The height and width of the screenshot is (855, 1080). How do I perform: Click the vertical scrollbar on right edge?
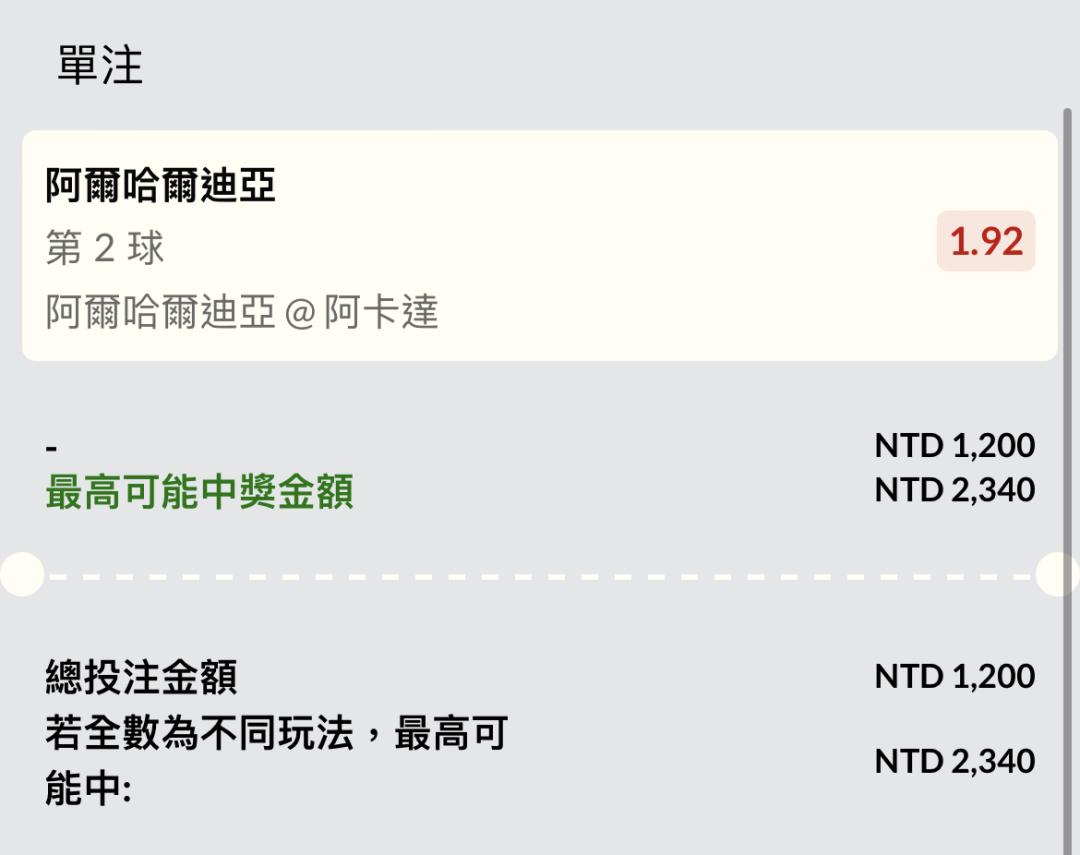[1067, 400]
